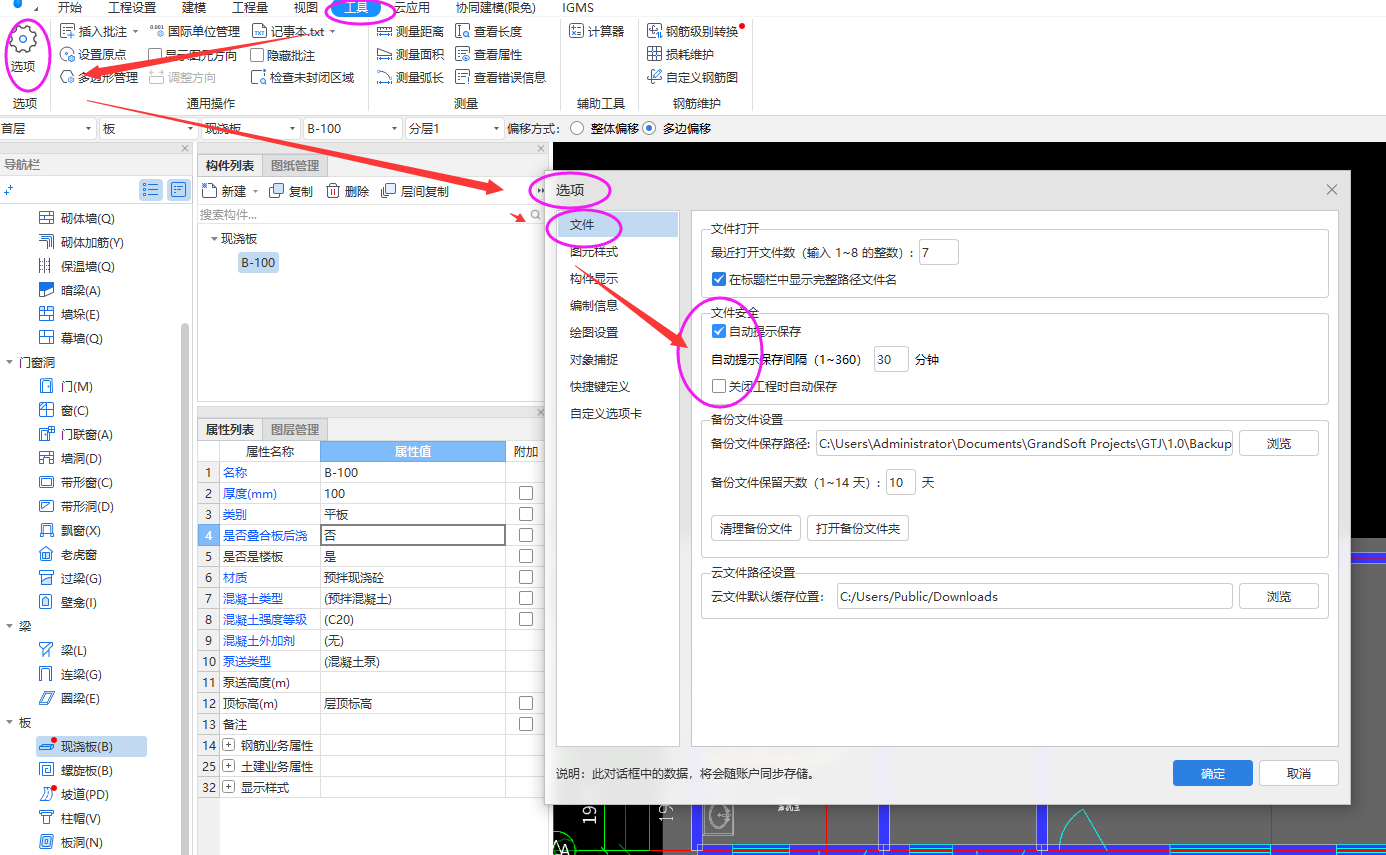Click 打开备份文件夹 button

point(858,529)
